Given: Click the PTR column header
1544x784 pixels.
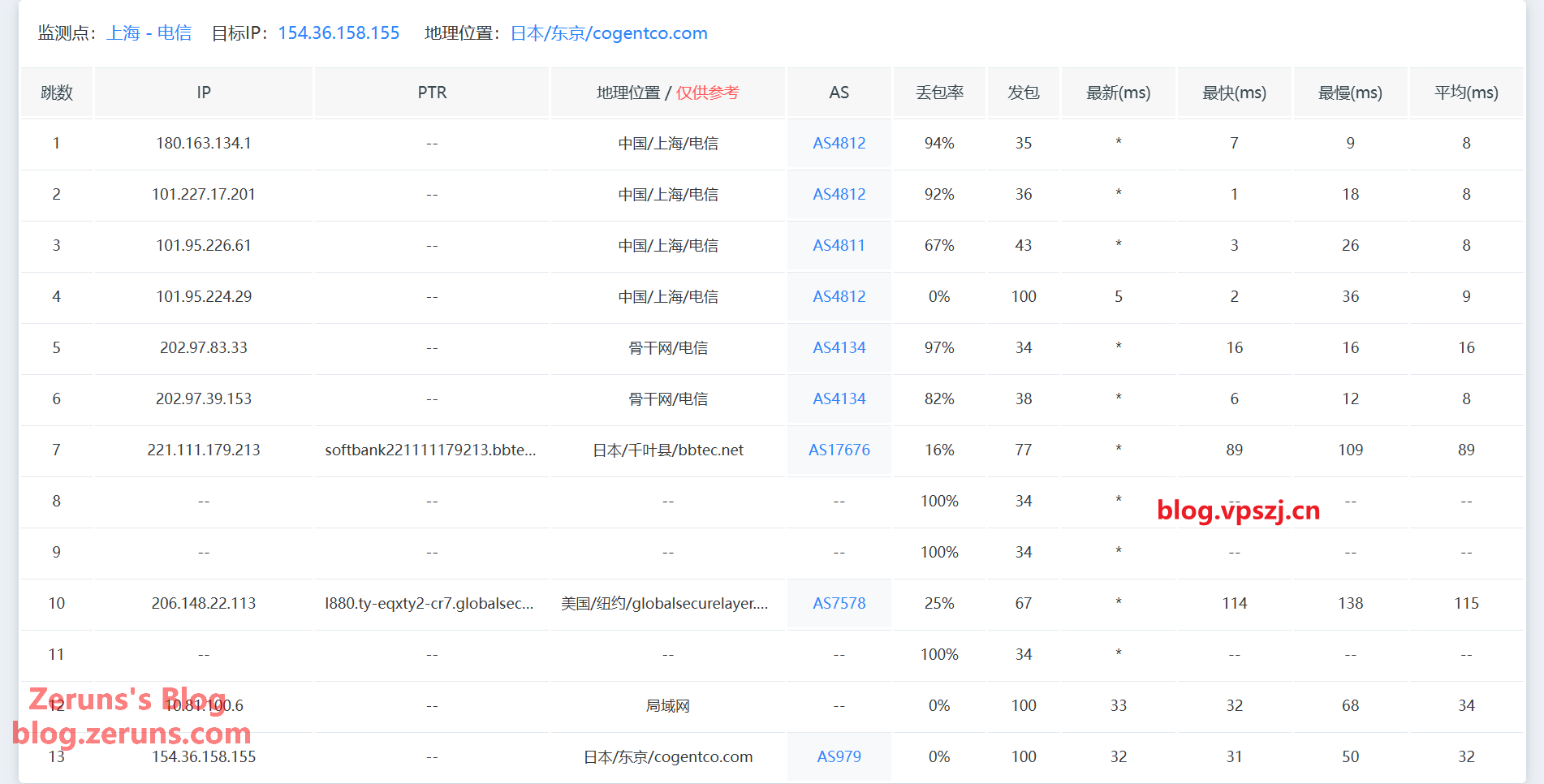Looking at the screenshot, I should point(432,93).
